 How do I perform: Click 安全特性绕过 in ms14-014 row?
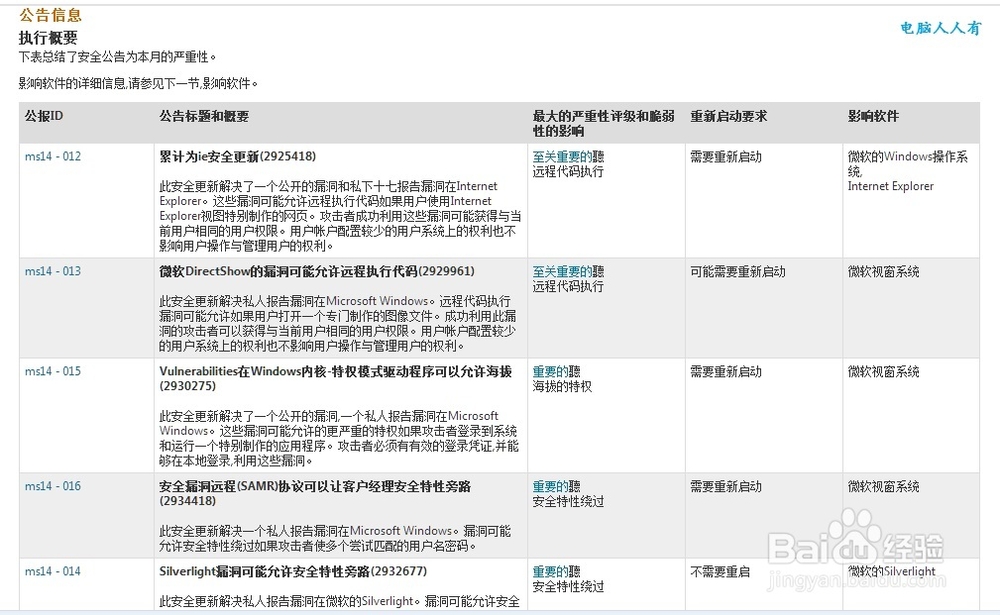coord(568,586)
